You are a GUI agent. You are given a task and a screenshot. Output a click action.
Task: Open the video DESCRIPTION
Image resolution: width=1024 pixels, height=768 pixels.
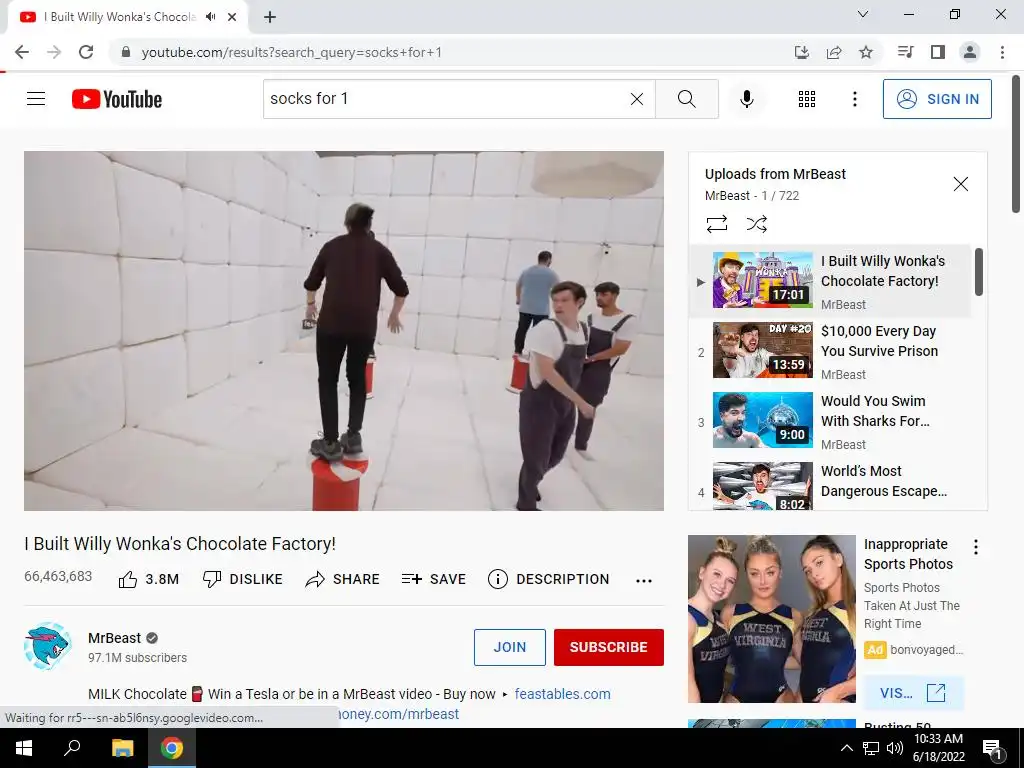(549, 579)
